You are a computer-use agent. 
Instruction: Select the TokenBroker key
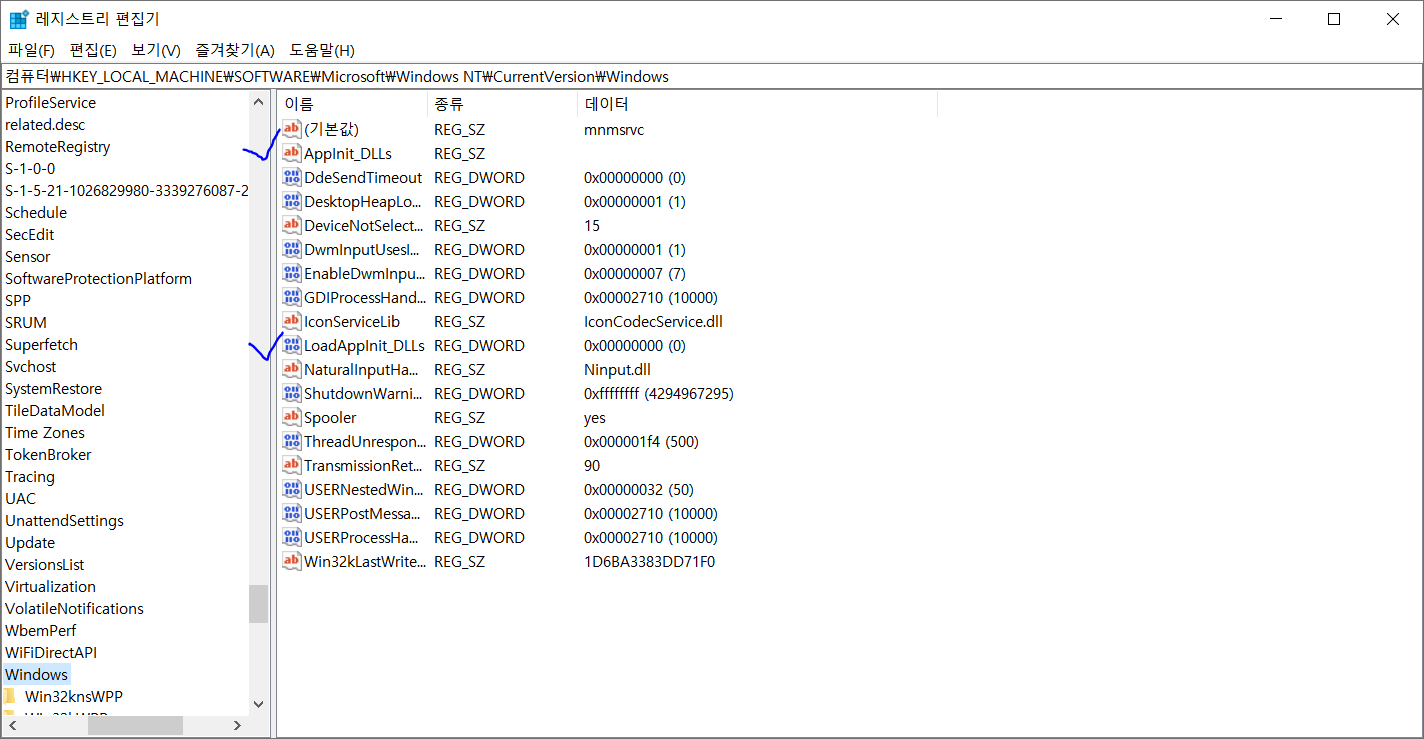(x=48, y=454)
